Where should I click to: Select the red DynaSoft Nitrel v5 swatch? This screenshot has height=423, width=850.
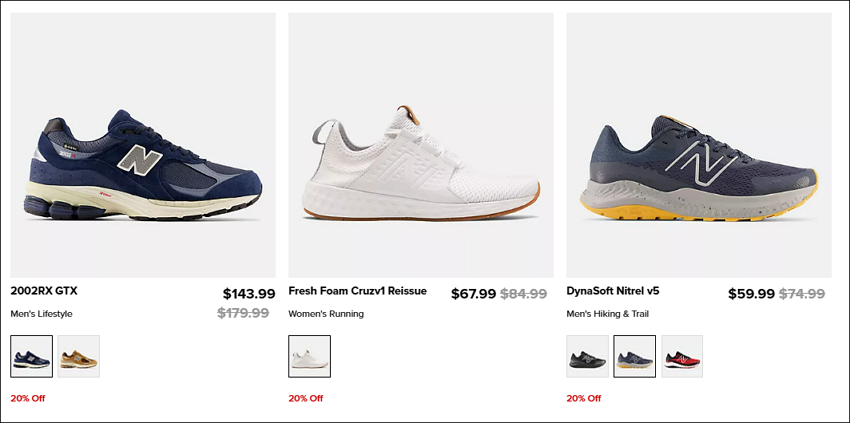click(682, 356)
